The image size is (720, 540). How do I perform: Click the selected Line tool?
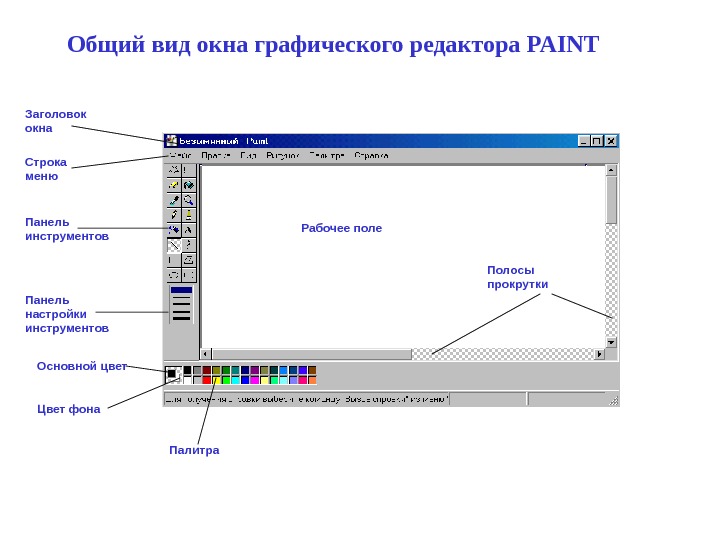(174, 245)
